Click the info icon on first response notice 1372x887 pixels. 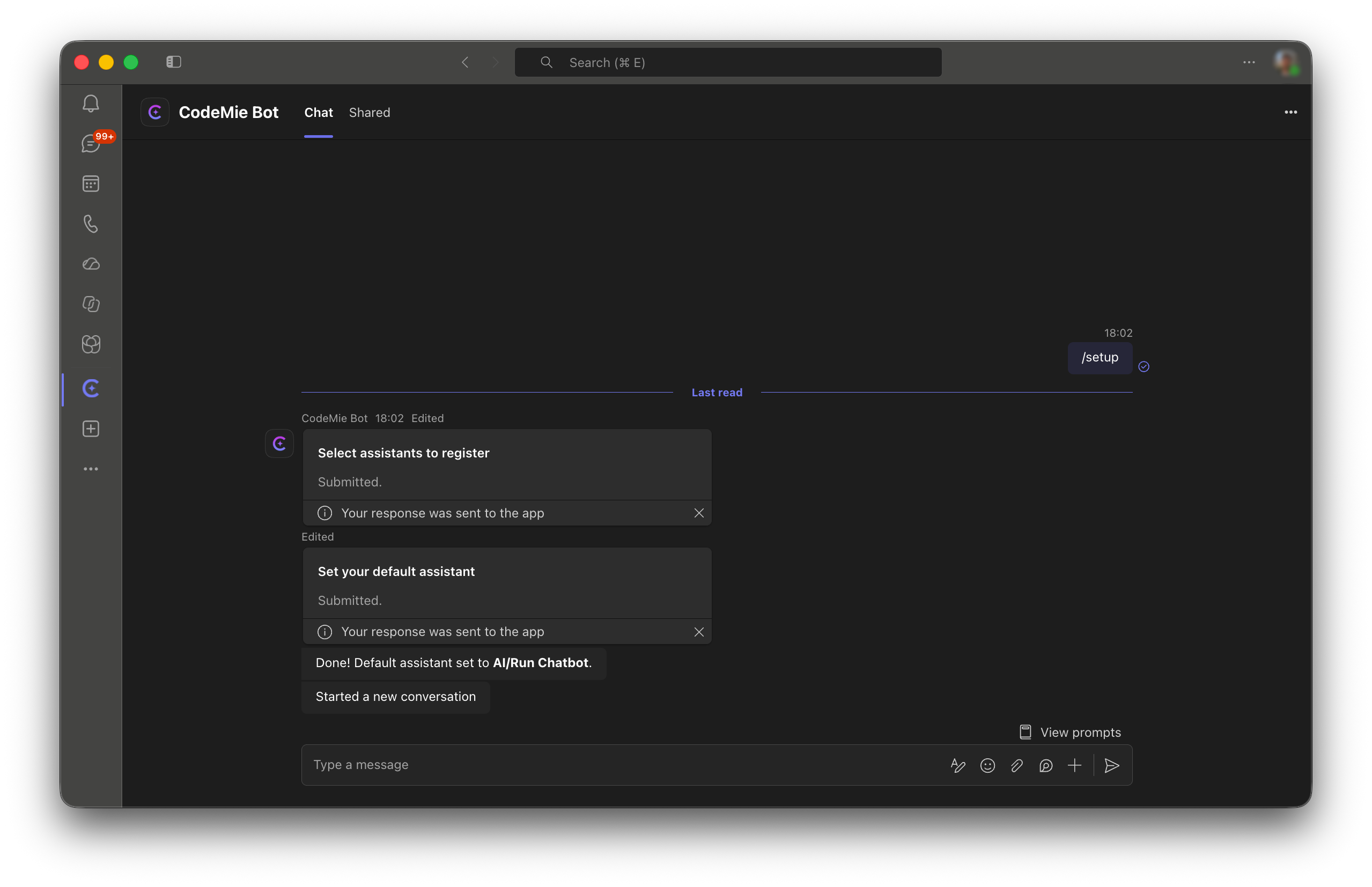pos(324,513)
